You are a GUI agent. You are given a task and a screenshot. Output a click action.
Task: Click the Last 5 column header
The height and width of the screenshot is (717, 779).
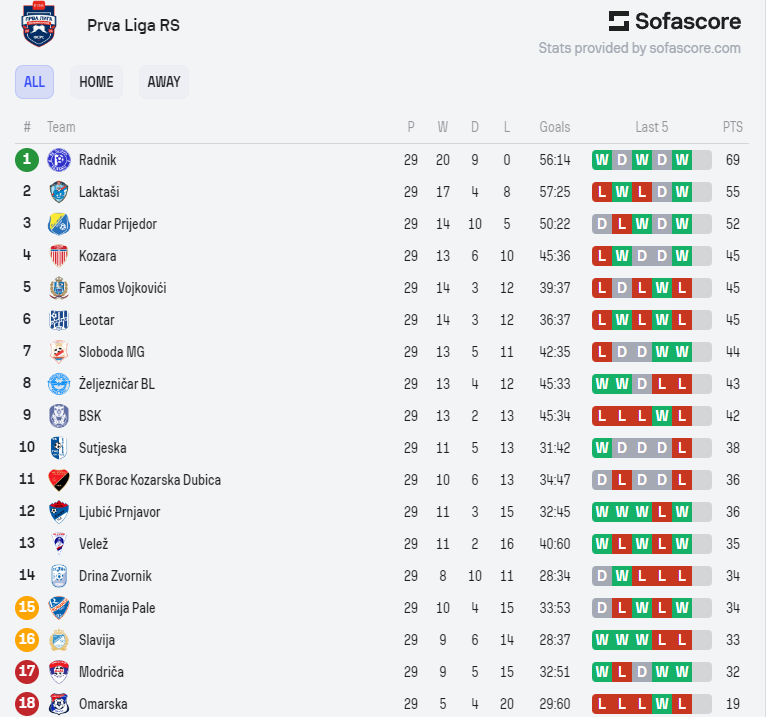(651, 127)
